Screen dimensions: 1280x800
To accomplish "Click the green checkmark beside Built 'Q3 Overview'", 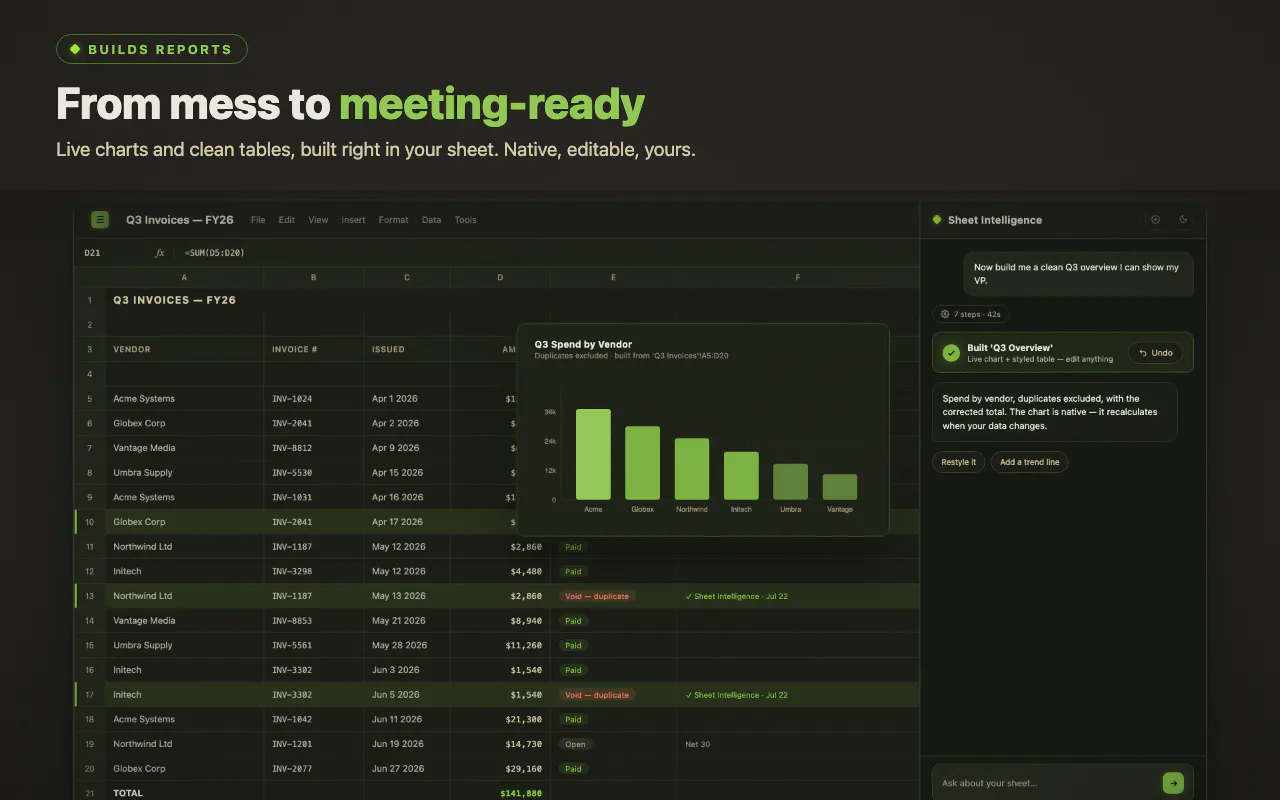I will coord(951,352).
